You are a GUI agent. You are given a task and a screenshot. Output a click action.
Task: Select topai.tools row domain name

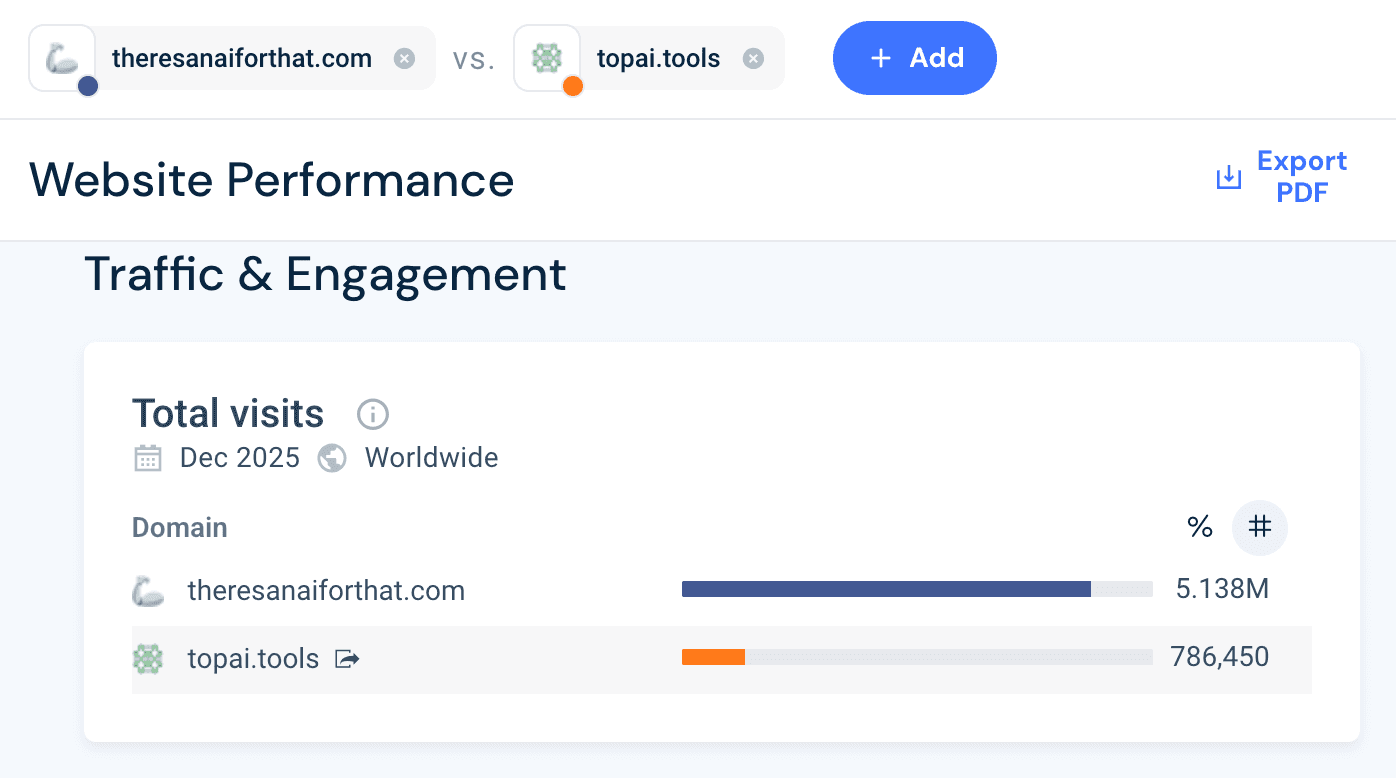click(253, 659)
